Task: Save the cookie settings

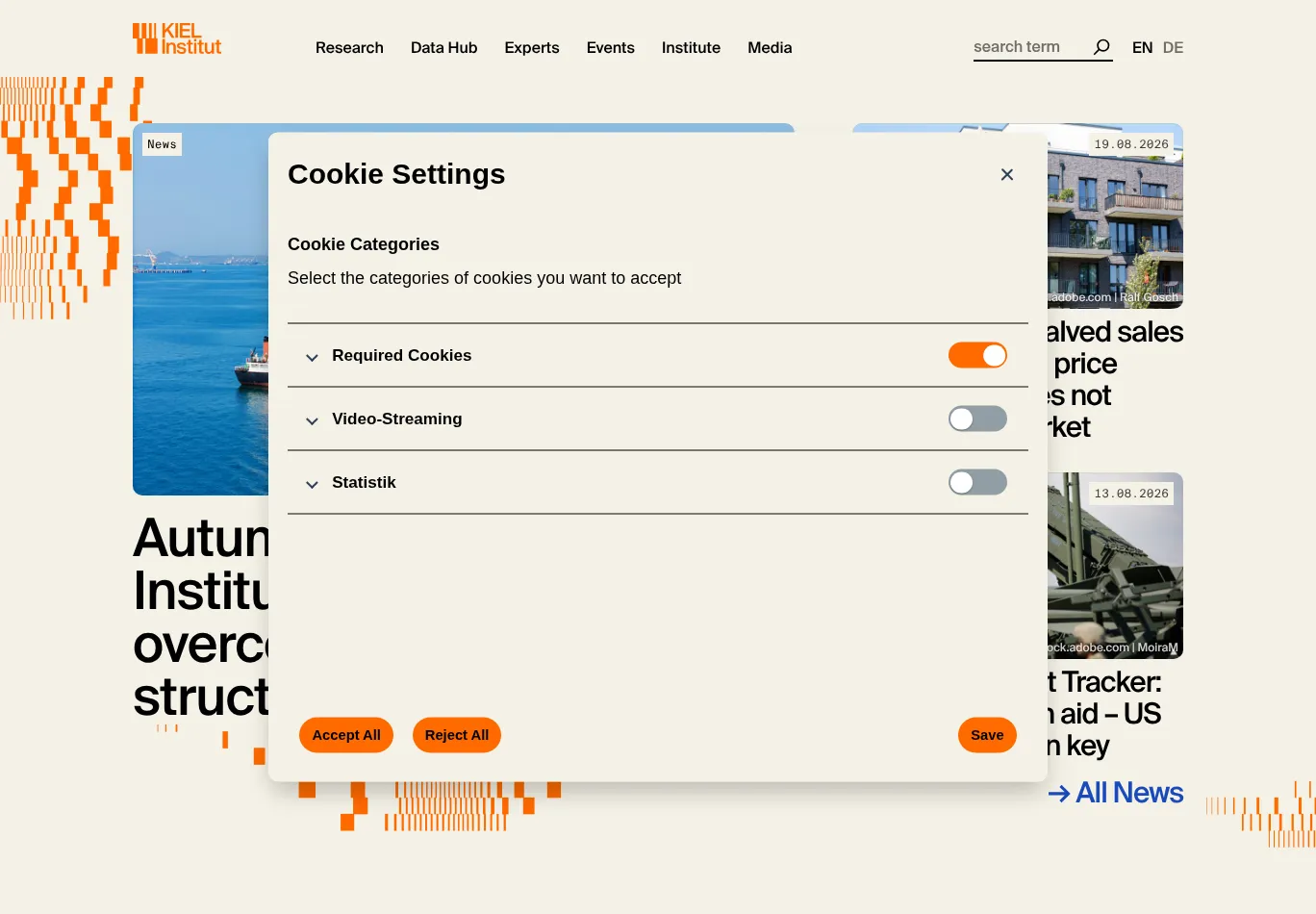Action: (x=987, y=735)
